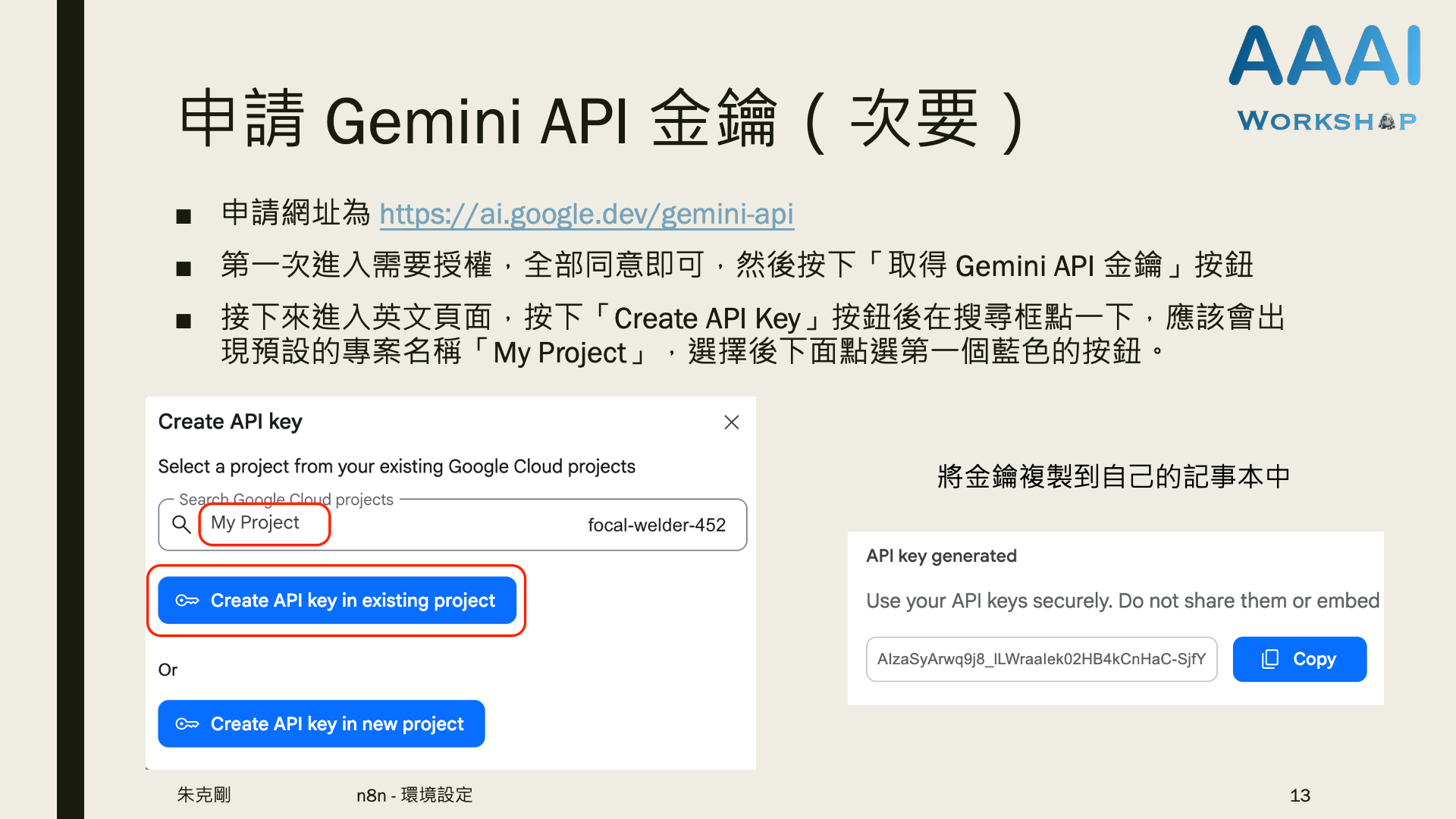Click the magnifier search icon in project field
The image size is (1456, 819).
point(181,524)
